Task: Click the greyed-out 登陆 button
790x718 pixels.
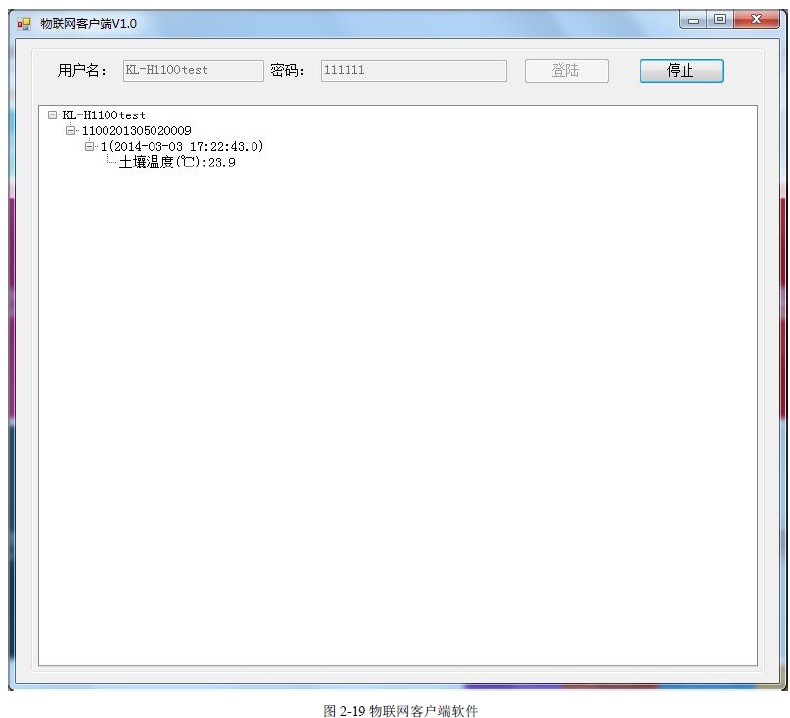Action: coord(566,71)
